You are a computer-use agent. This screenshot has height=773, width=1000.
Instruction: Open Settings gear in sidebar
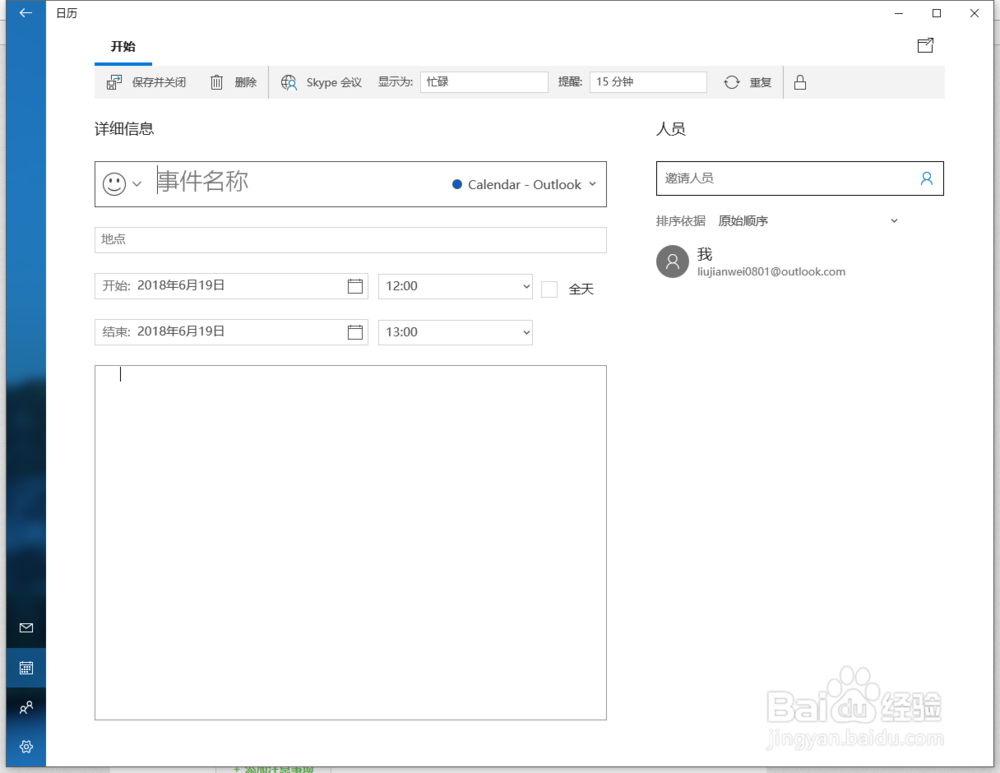point(26,747)
